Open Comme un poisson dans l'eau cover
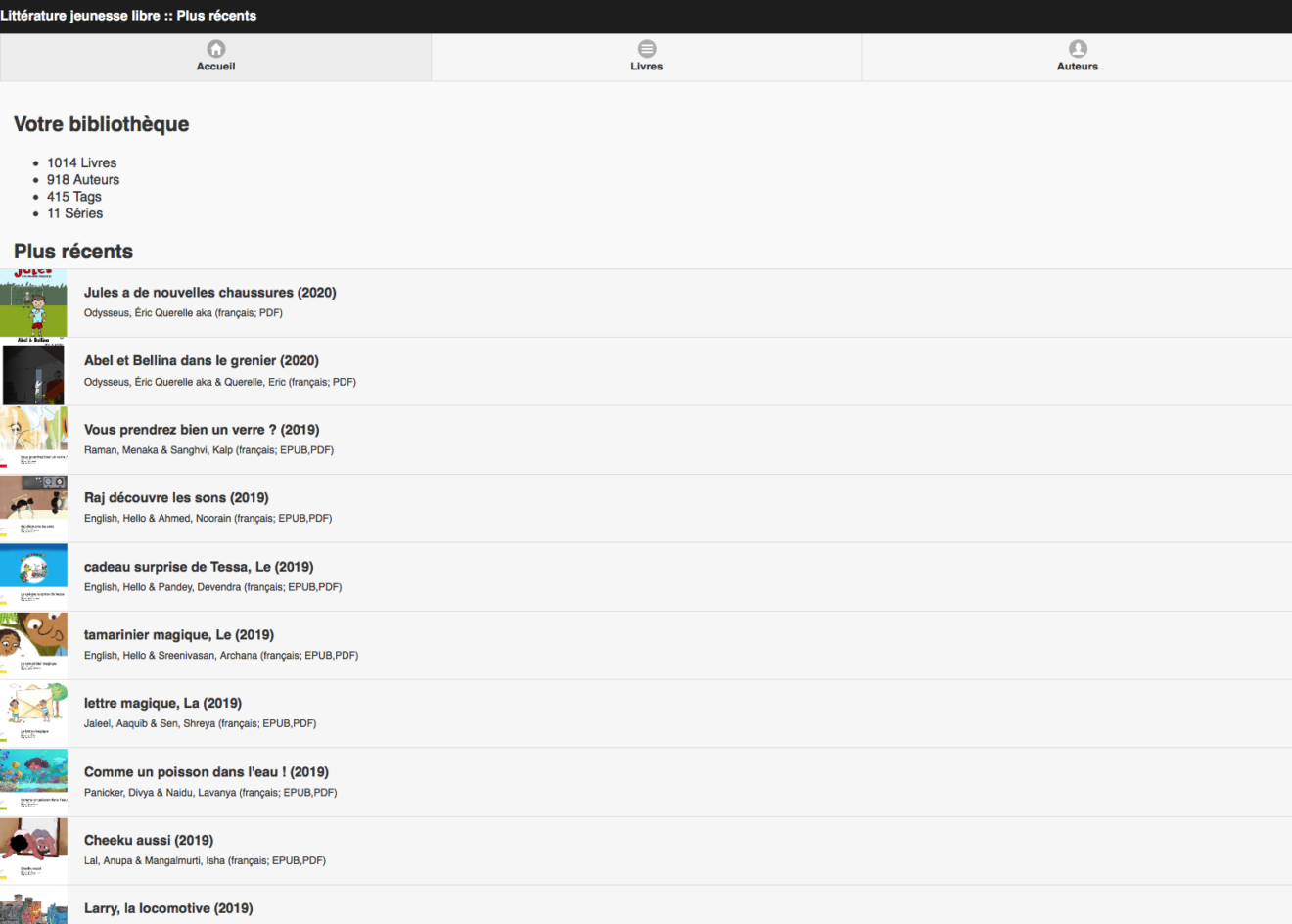 pyautogui.click(x=34, y=783)
